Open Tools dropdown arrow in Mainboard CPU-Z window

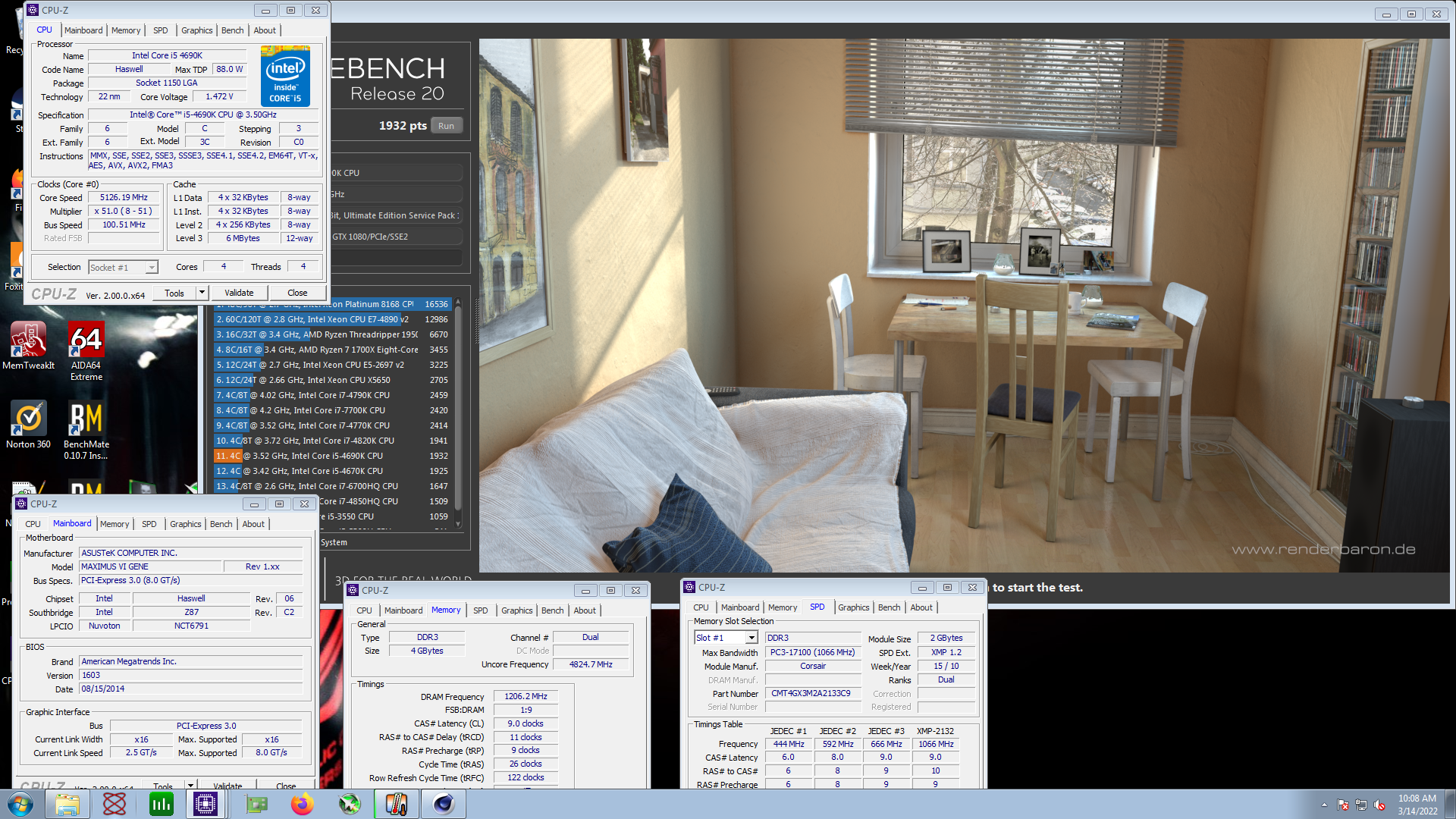point(190,786)
